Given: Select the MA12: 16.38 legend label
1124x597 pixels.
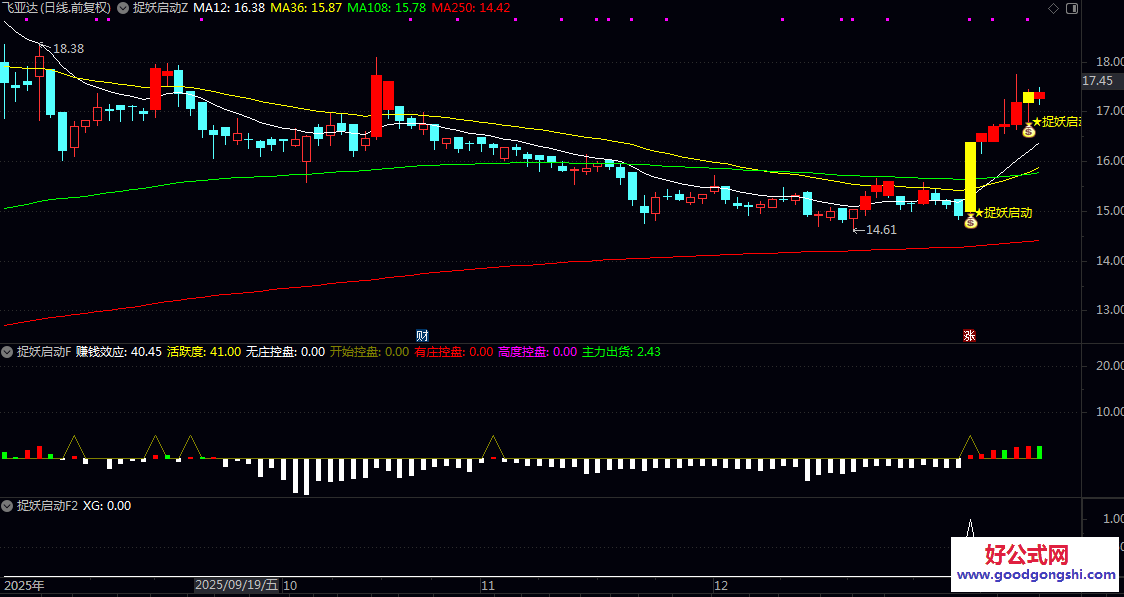Looking at the screenshot, I should pos(229,9).
